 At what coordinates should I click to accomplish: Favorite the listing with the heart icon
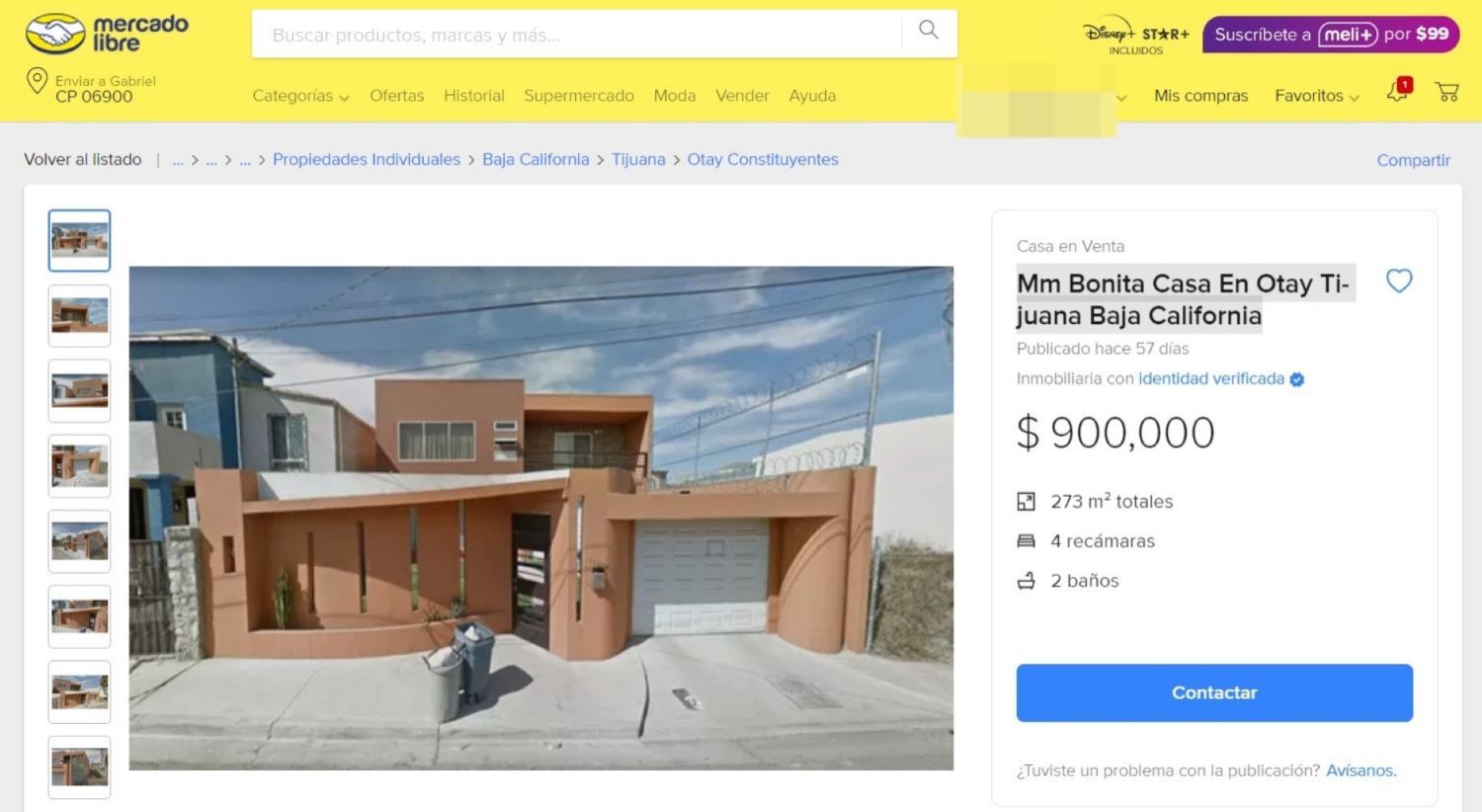pyautogui.click(x=1399, y=281)
